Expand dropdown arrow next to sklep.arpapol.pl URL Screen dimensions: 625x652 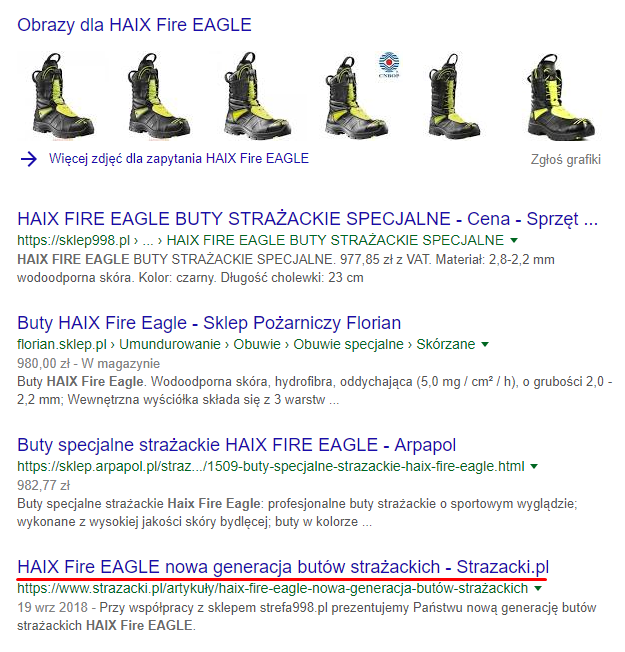click(x=534, y=467)
